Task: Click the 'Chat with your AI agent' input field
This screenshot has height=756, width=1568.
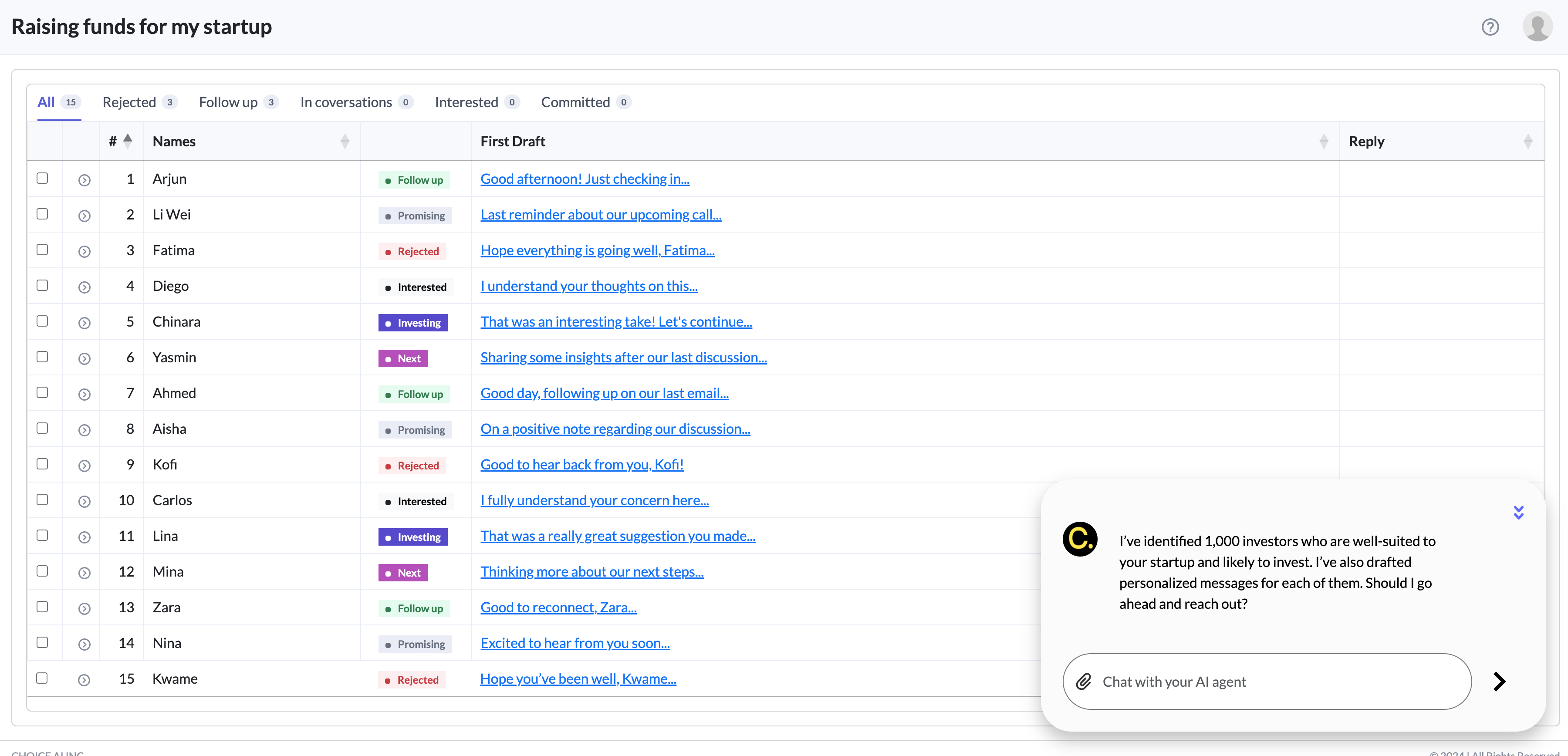Action: (1266, 682)
